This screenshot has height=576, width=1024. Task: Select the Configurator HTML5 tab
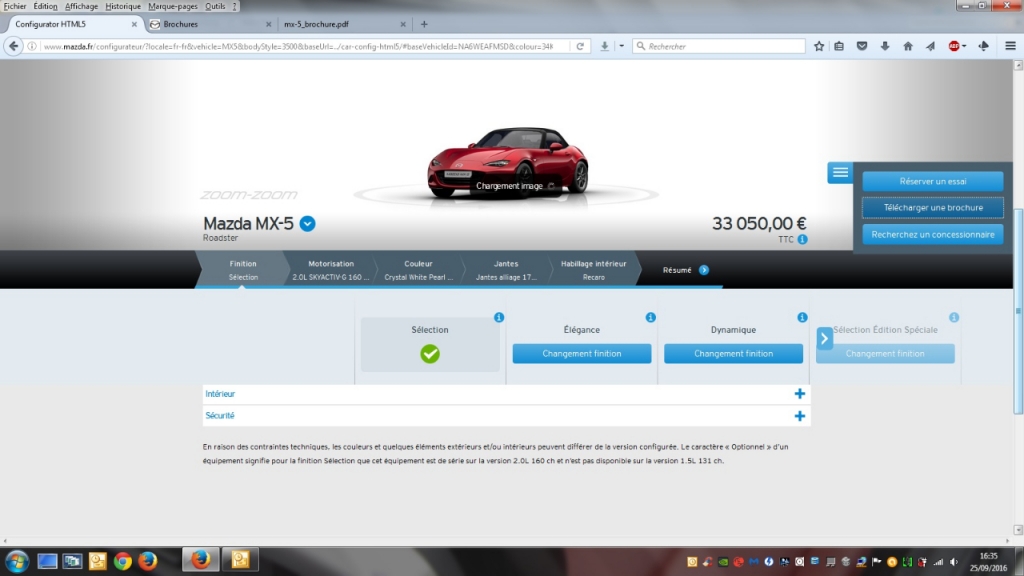tap(73, 24)
